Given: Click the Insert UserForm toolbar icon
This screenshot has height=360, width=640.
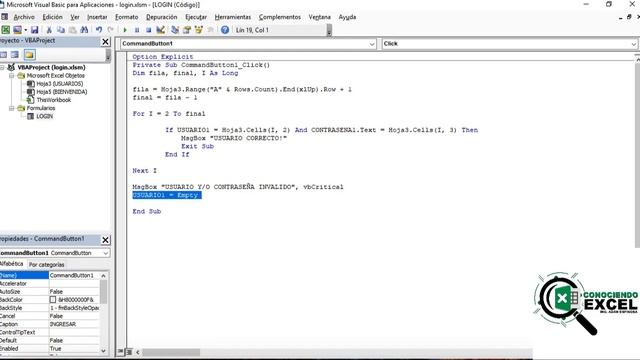Looking at the screenshot, I should (x=17, y=30).
